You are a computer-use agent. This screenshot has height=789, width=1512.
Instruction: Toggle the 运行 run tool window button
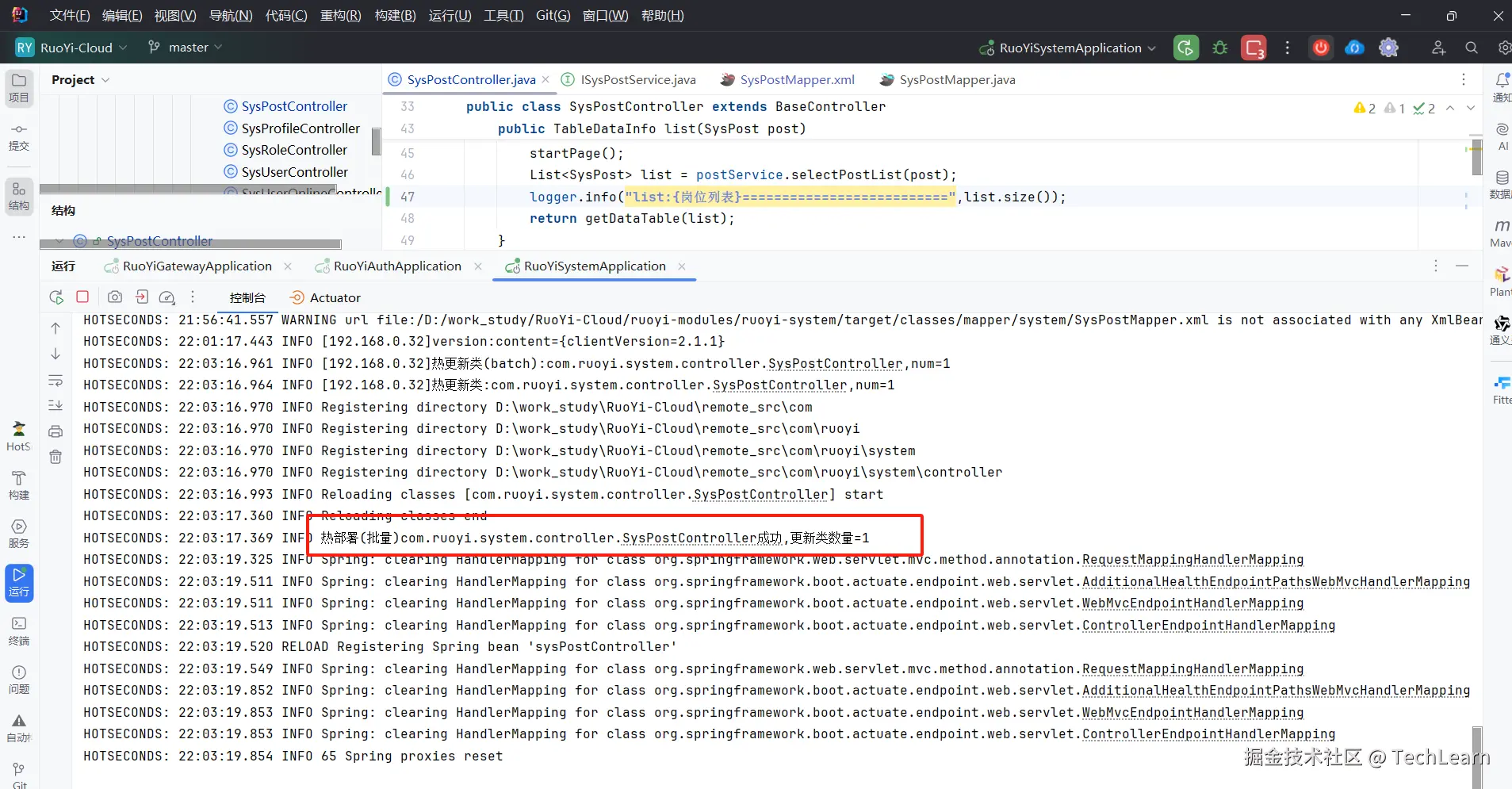tap(19, 583)
